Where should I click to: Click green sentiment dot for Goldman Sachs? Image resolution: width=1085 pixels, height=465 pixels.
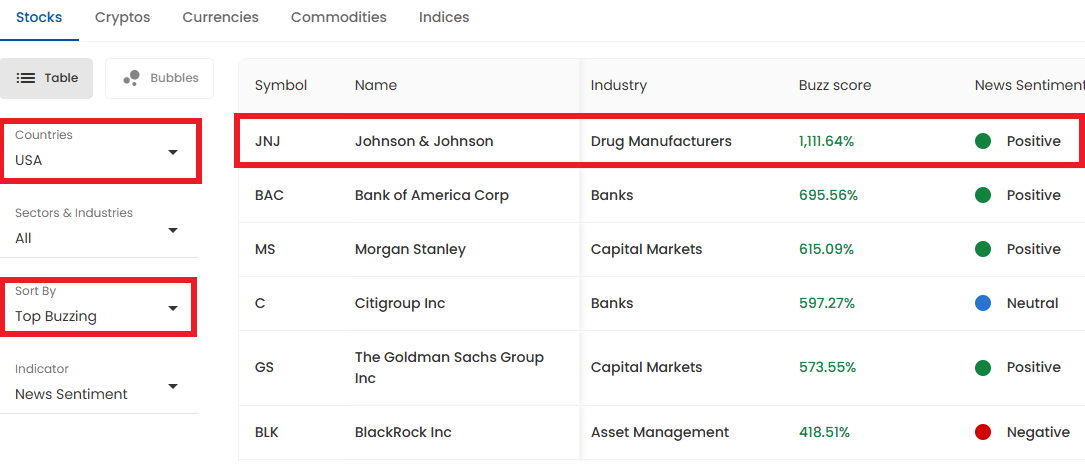(x=983, y=367)
